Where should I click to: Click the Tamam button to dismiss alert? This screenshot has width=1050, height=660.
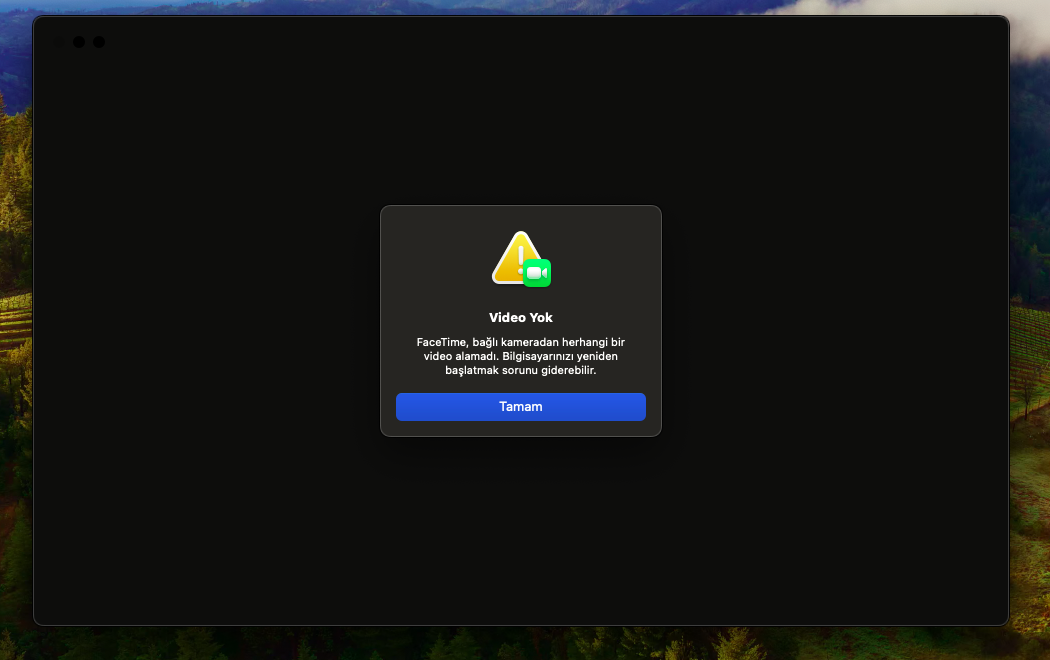(x=520, y=407)
